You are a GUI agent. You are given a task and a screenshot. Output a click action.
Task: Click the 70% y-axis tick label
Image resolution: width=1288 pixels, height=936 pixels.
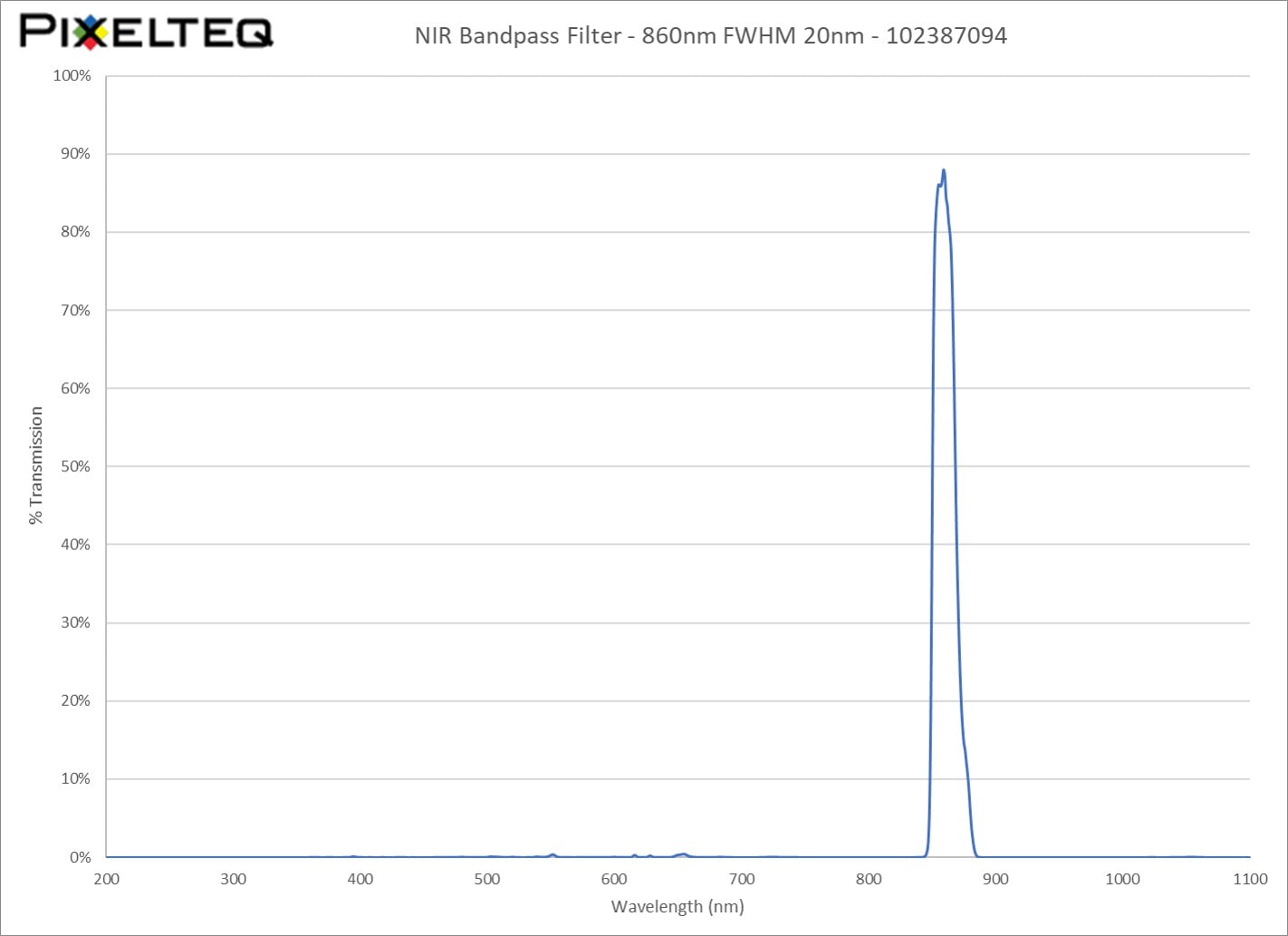[x=75, y=311]
